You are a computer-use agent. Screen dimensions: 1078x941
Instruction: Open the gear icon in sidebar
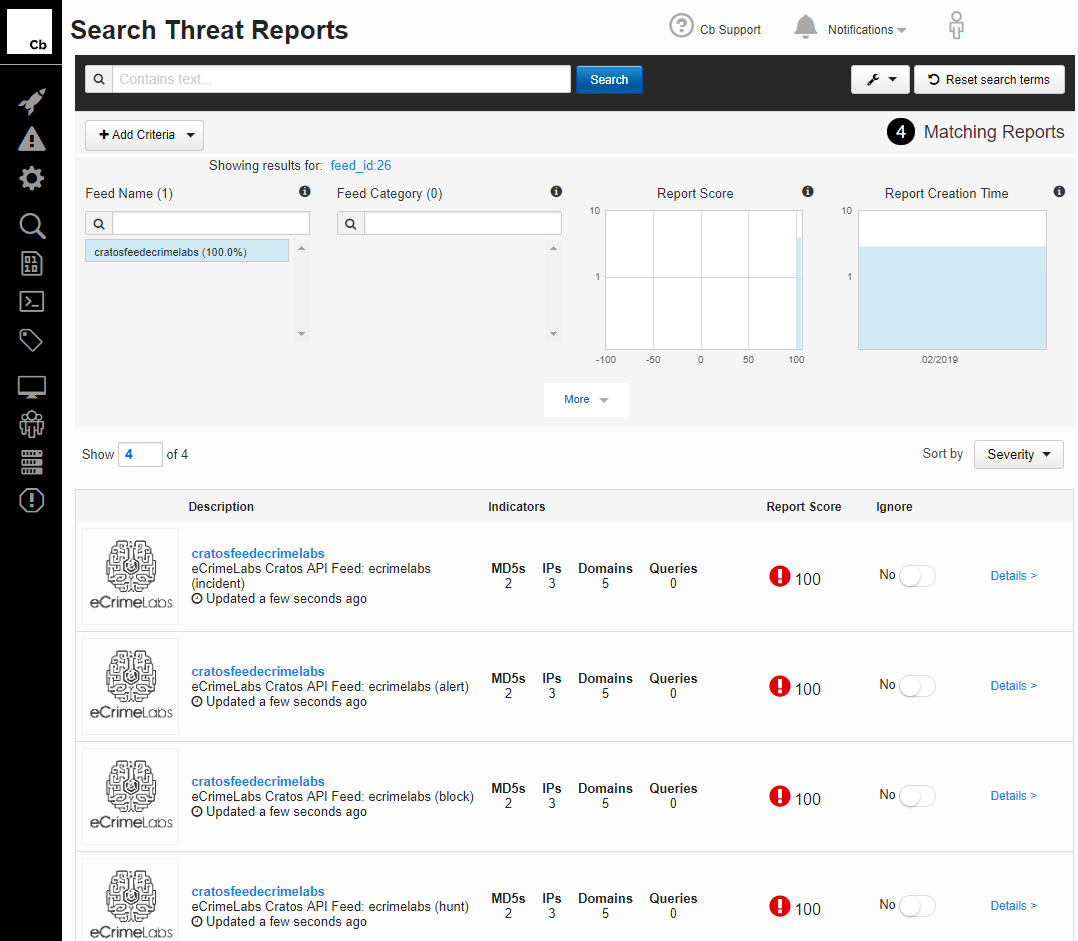point(32,179)
